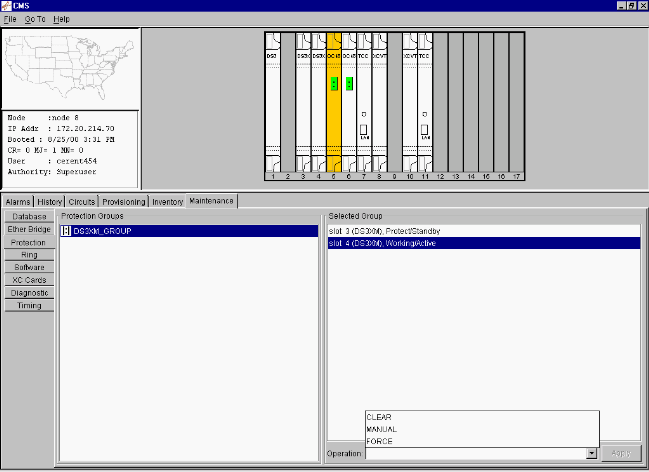The image size is (649, 472).
Task: Click the green port indicator on slot 6
Action: click(x=349, y=84)
